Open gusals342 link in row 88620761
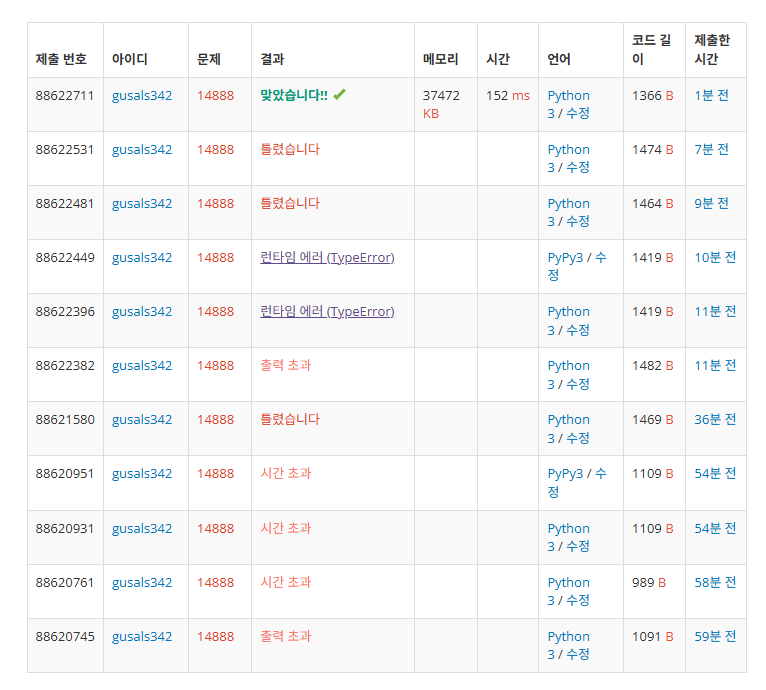The height and width of the screenshot is (690, 766). pyautogui.click(x=142, y=582)
